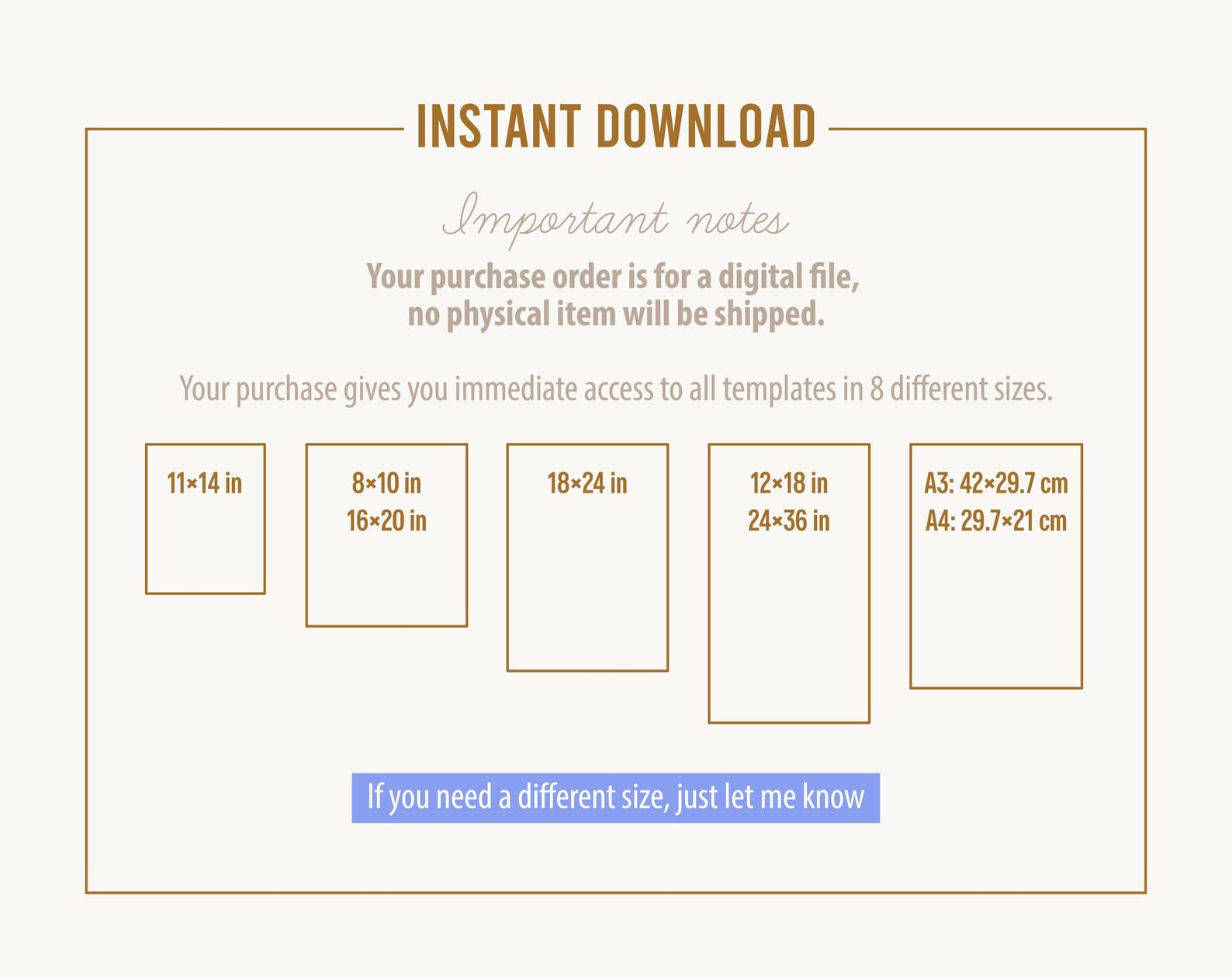Click empty area of the 4:5 ratio frame
This screenshot has width=1232, height=979.
click(386, 580)
